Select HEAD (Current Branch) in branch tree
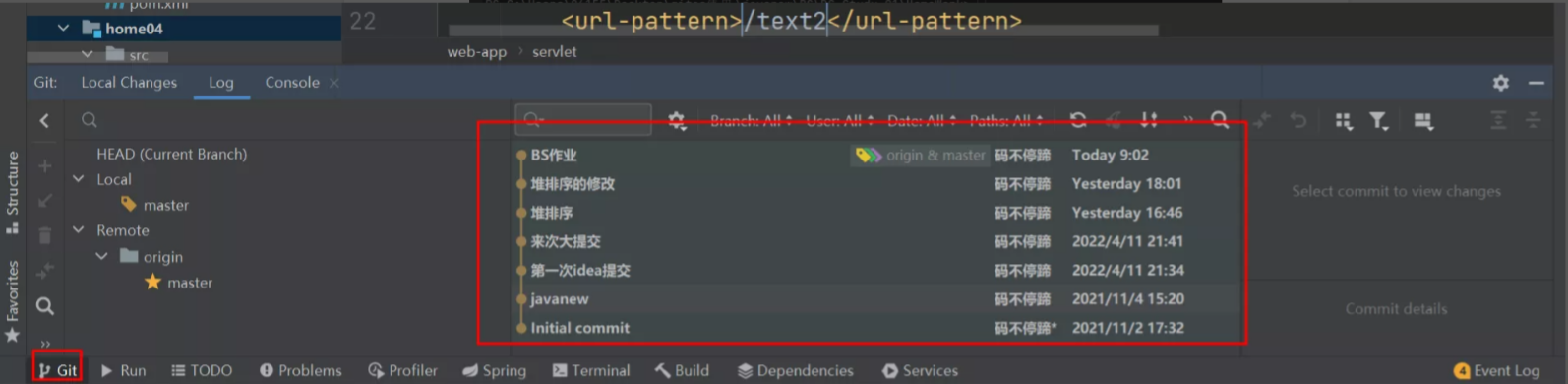Viewport: 1568px width, 384px height. pyautogui.click(x=171, y=154)
